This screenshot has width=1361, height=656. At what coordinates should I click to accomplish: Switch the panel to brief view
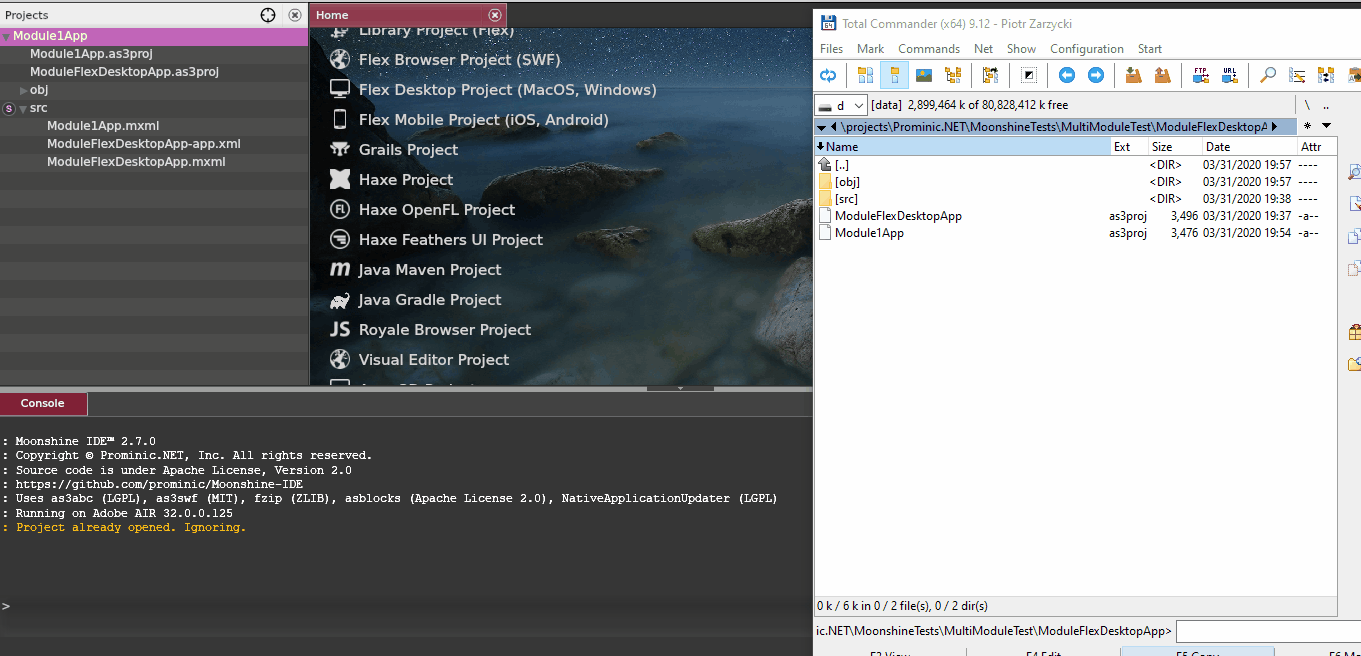point(865,75)
